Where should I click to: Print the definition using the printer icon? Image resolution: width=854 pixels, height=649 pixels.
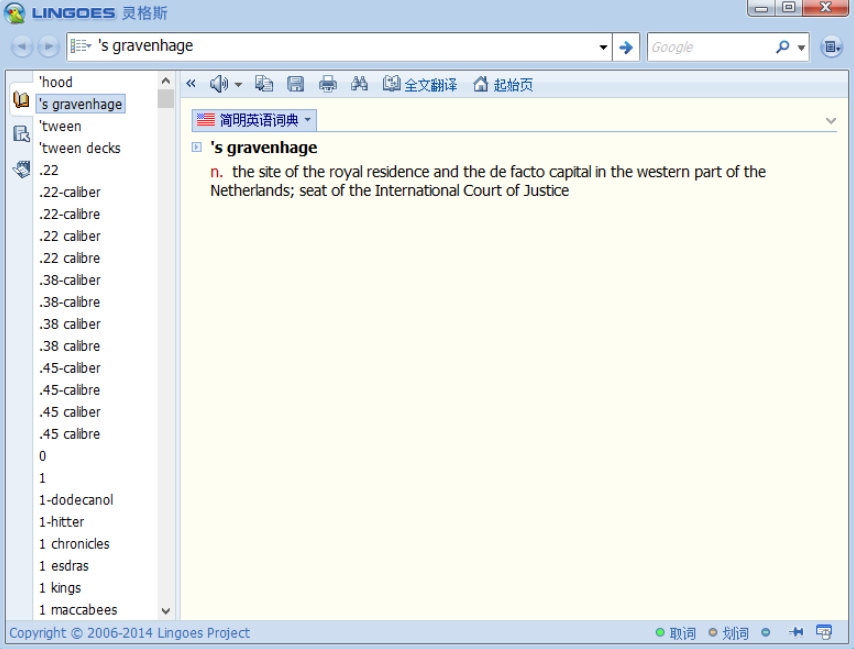click(328, 85)
